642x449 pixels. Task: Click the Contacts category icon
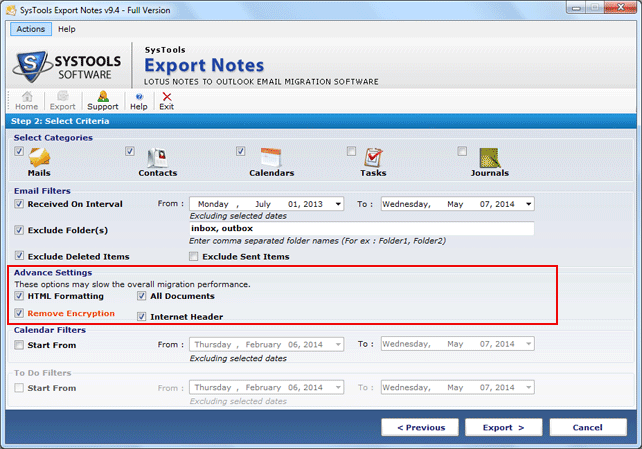point(157,157)
